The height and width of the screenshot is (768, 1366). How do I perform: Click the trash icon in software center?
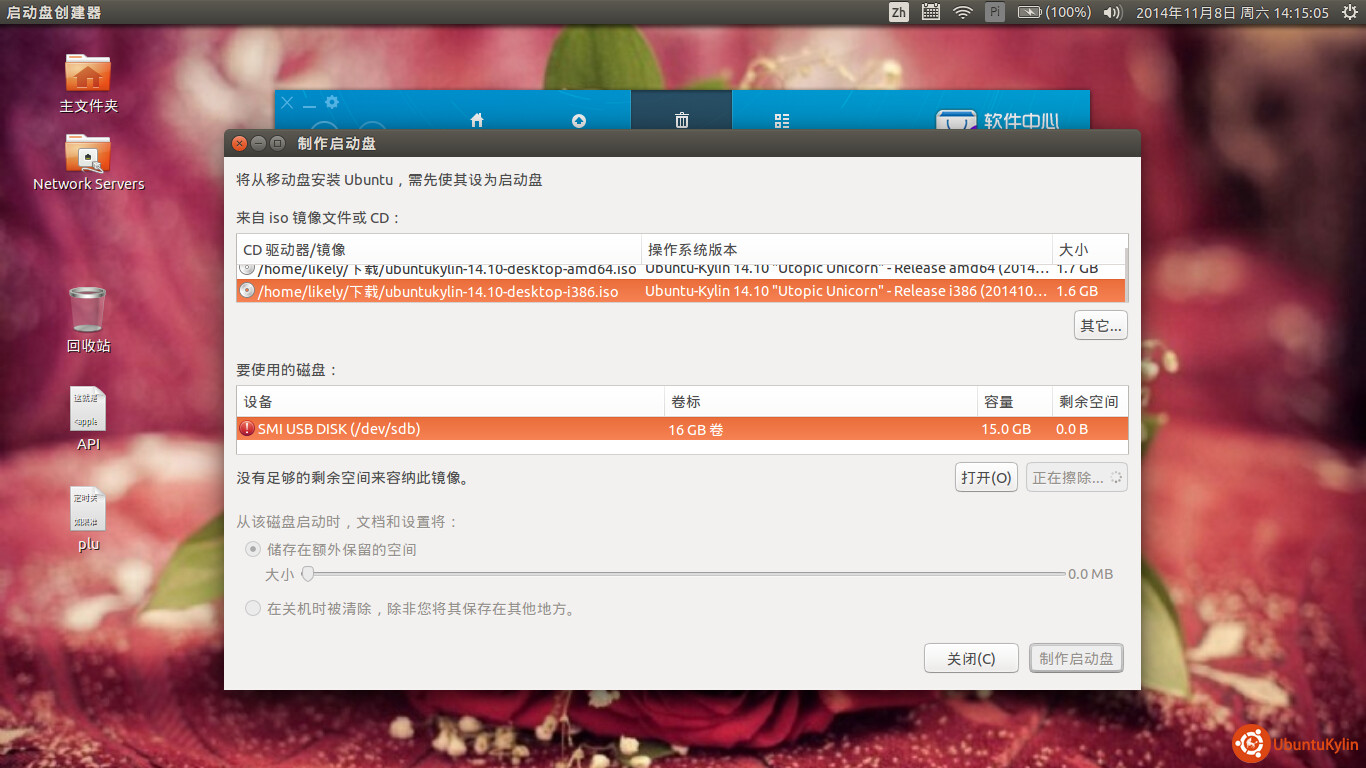[682, 120]
